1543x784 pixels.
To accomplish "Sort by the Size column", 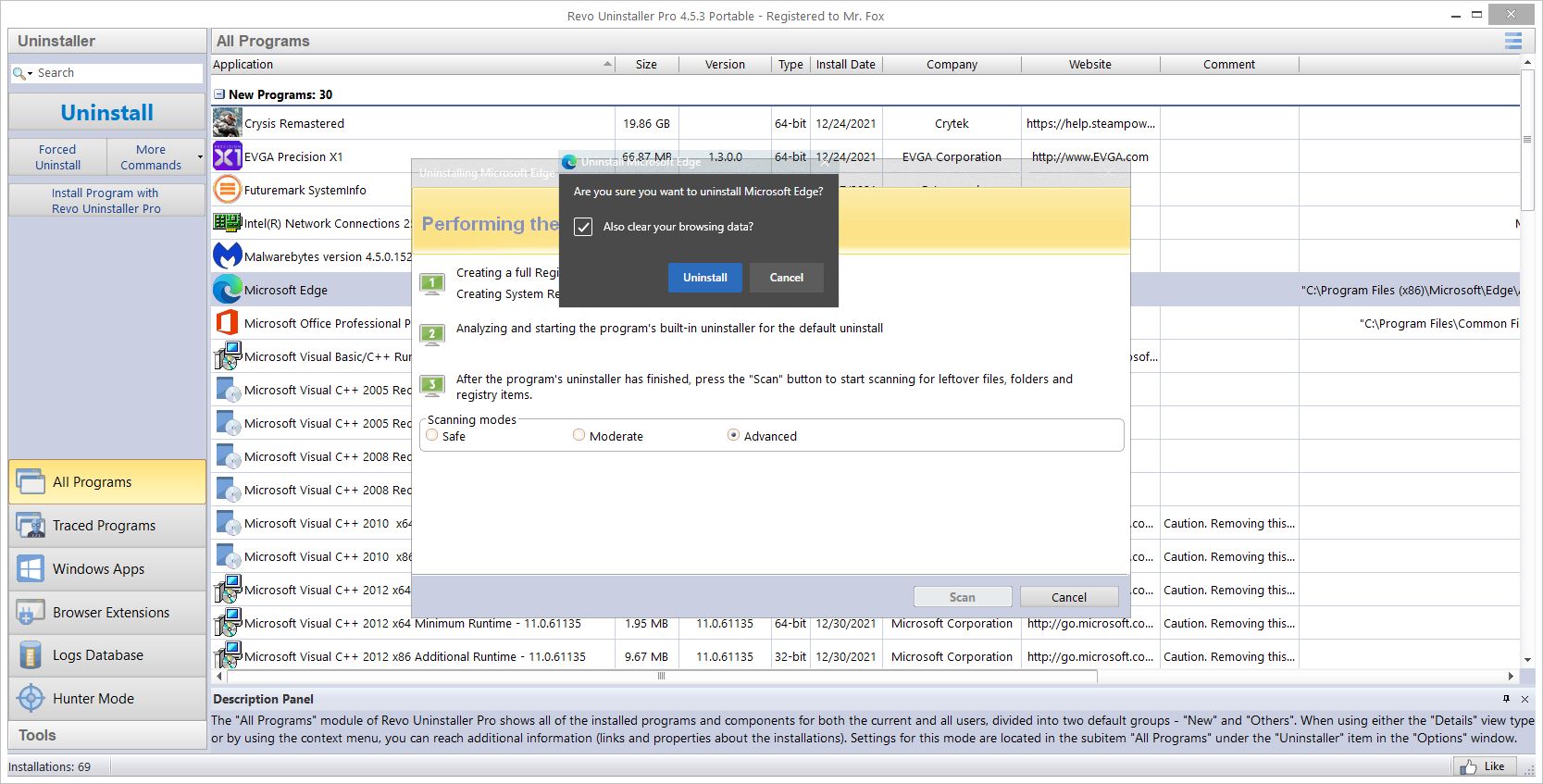I will coord(647,64).
